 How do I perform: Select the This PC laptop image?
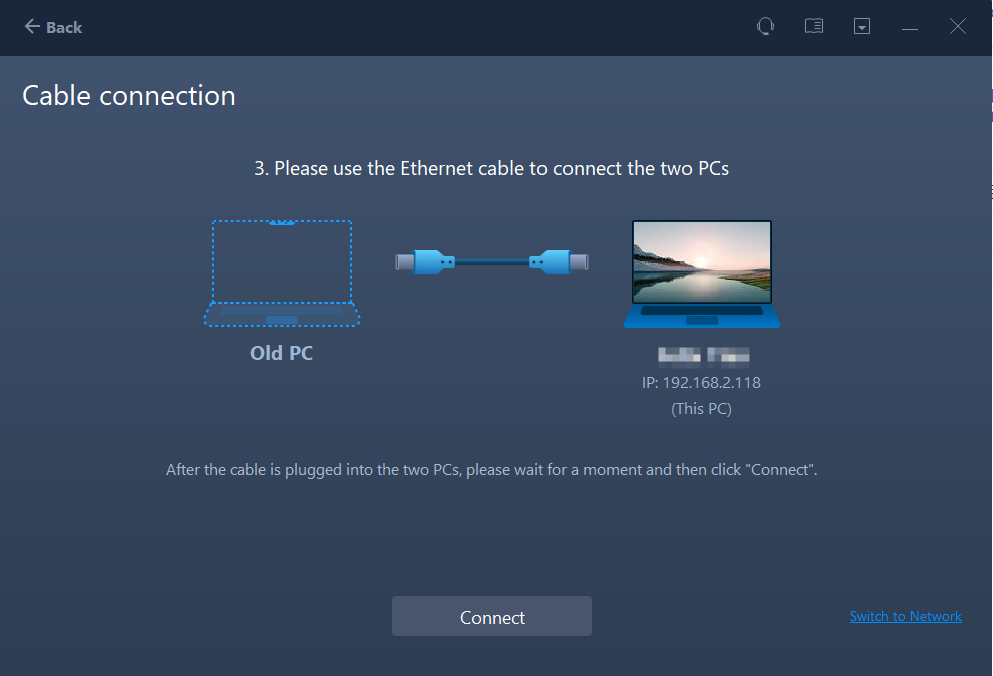701,273
